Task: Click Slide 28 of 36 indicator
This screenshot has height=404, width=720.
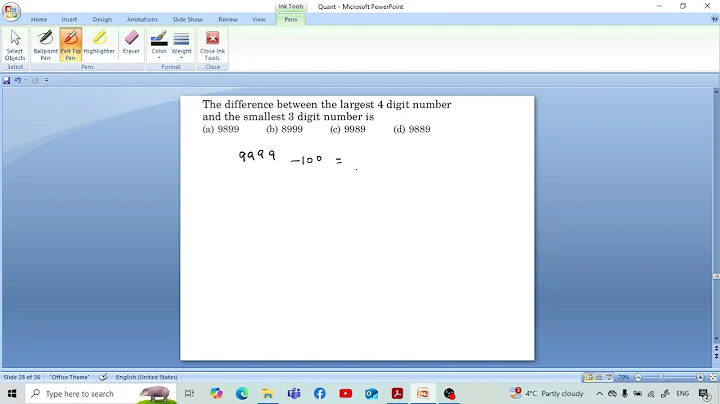Action: (22, 377)
